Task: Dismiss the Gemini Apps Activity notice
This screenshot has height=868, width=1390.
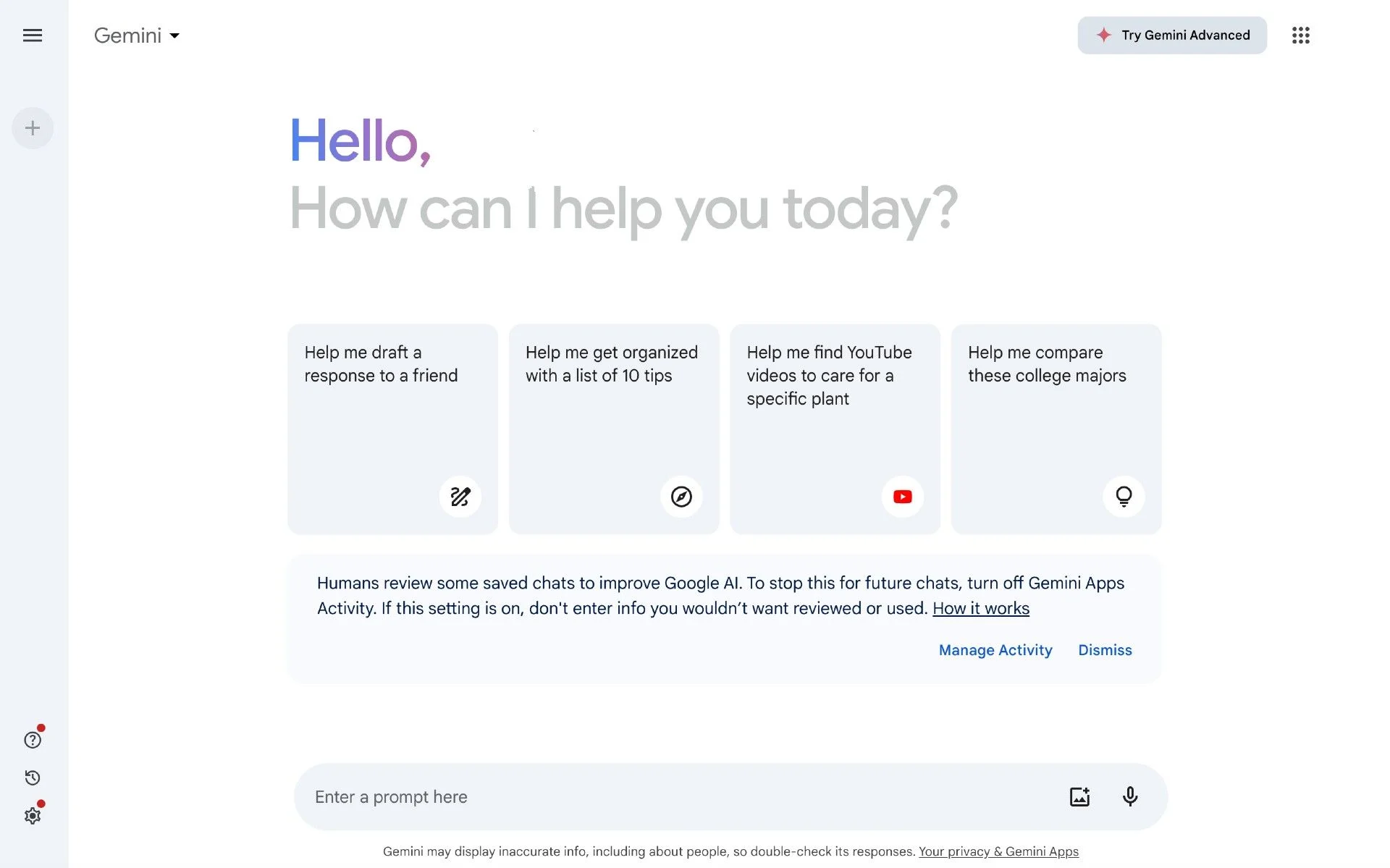Action: pyautogui.click(x=1105, y=650)
